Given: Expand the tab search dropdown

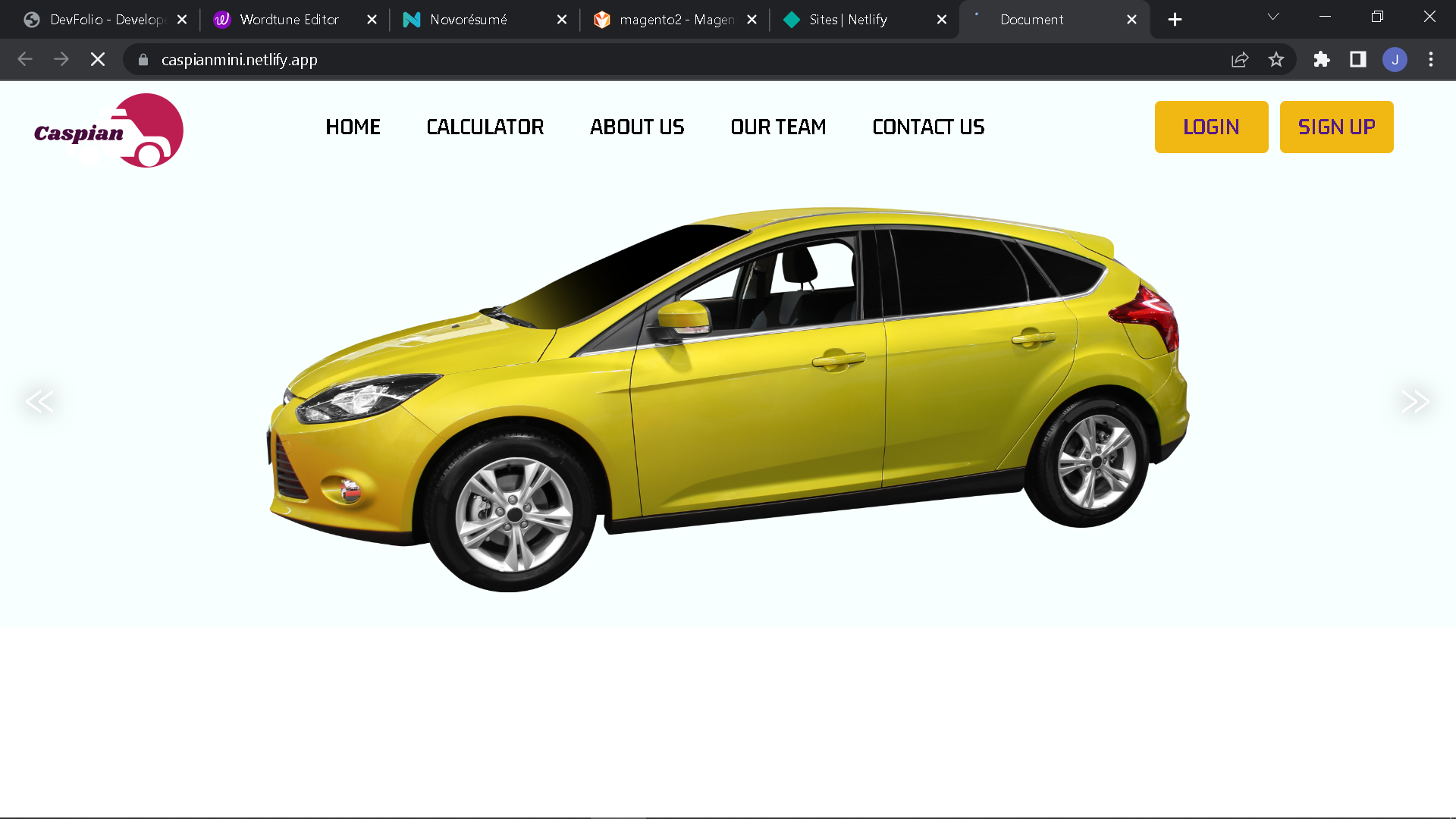Looking at the screenshot, I should (x=1273, y=17).
